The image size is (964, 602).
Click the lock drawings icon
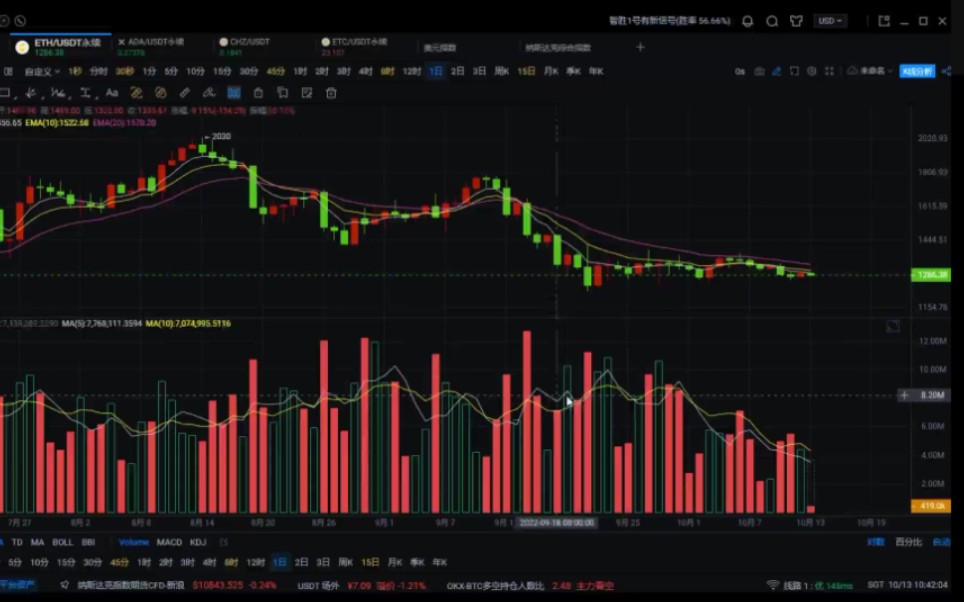click(x=258, y=93)
